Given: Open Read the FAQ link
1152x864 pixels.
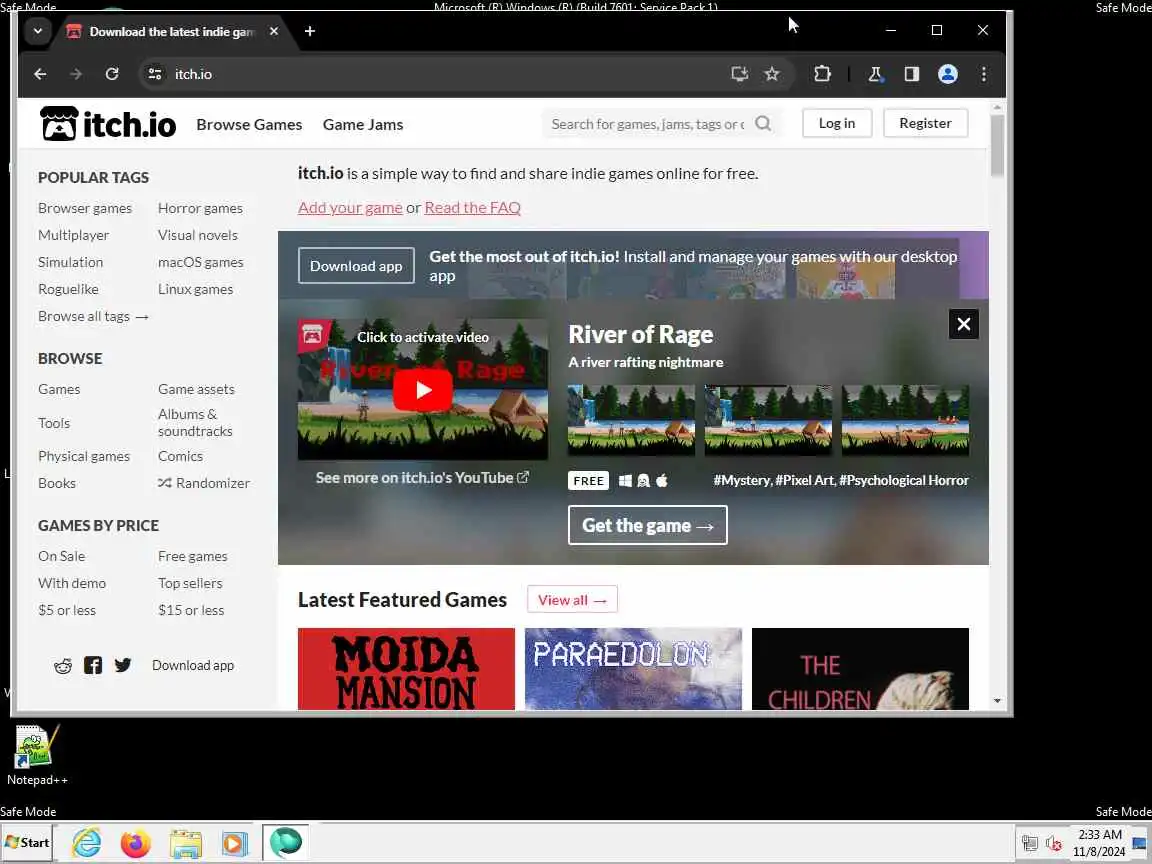Looking at the screenshot, I should [472, 207].
